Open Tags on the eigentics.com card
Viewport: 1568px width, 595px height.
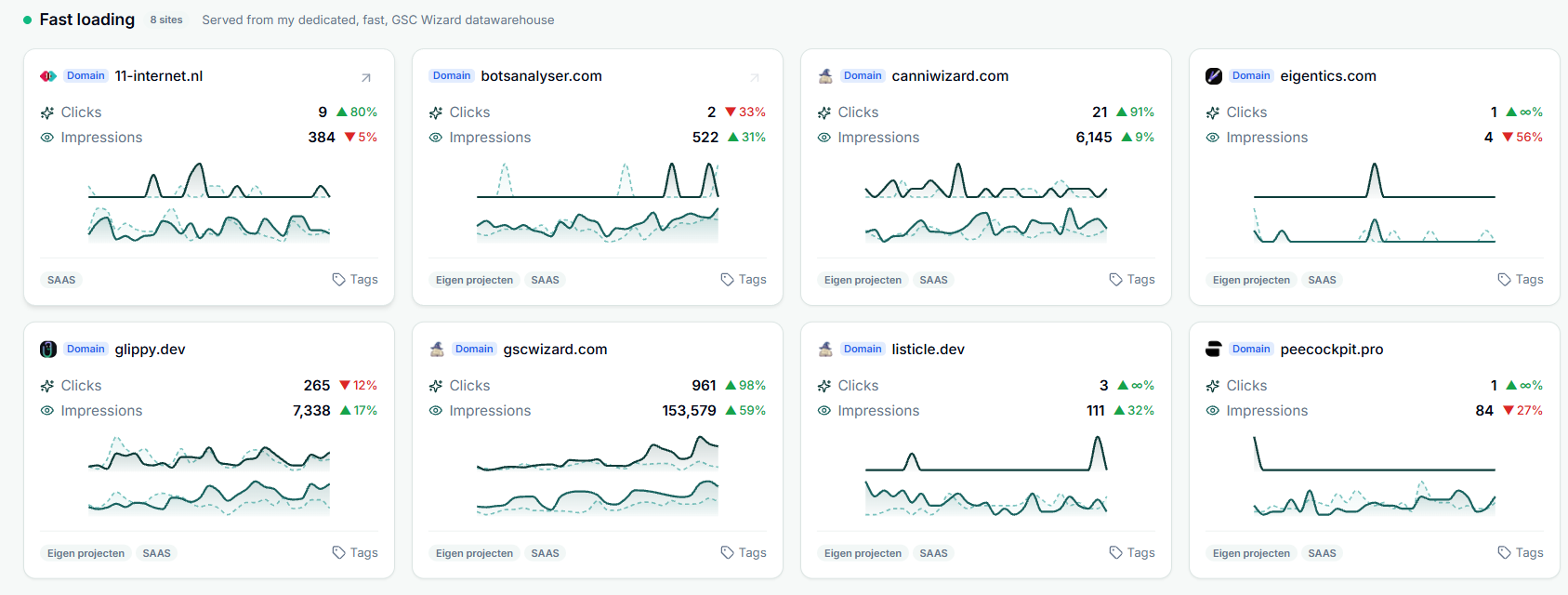coord(1521,280)
